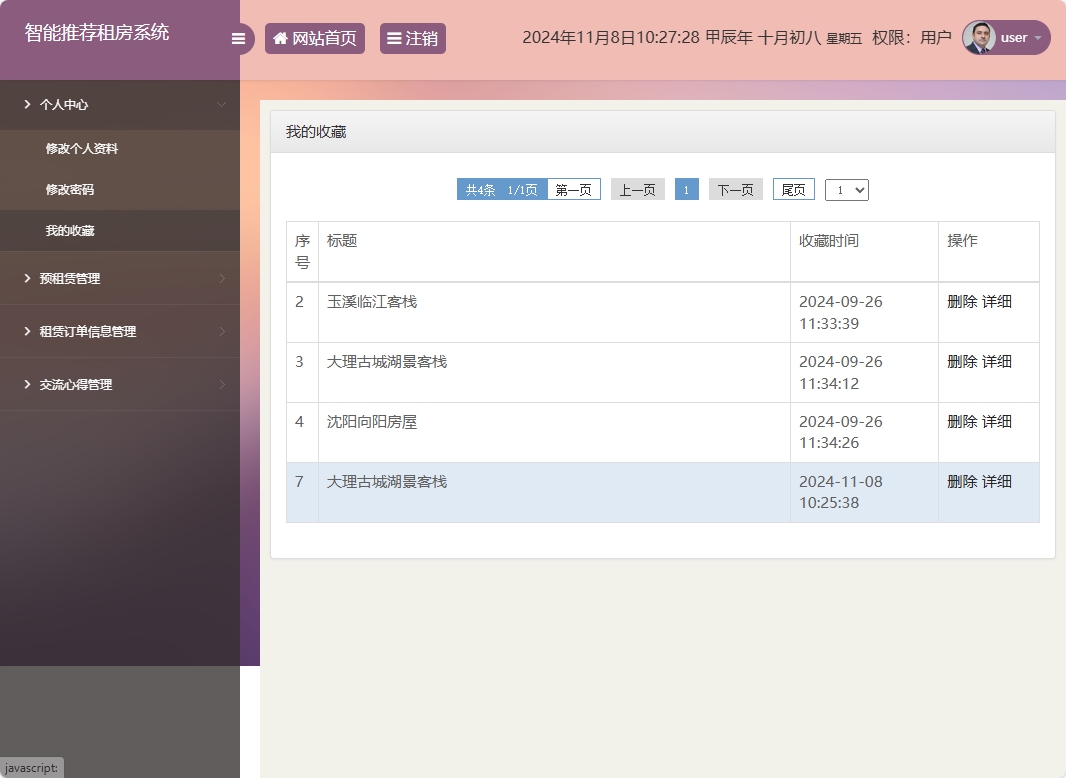The image size is (1066, 778).
Task: Expand the 交流心得管理 section
Action: click(x=75, y=384)
